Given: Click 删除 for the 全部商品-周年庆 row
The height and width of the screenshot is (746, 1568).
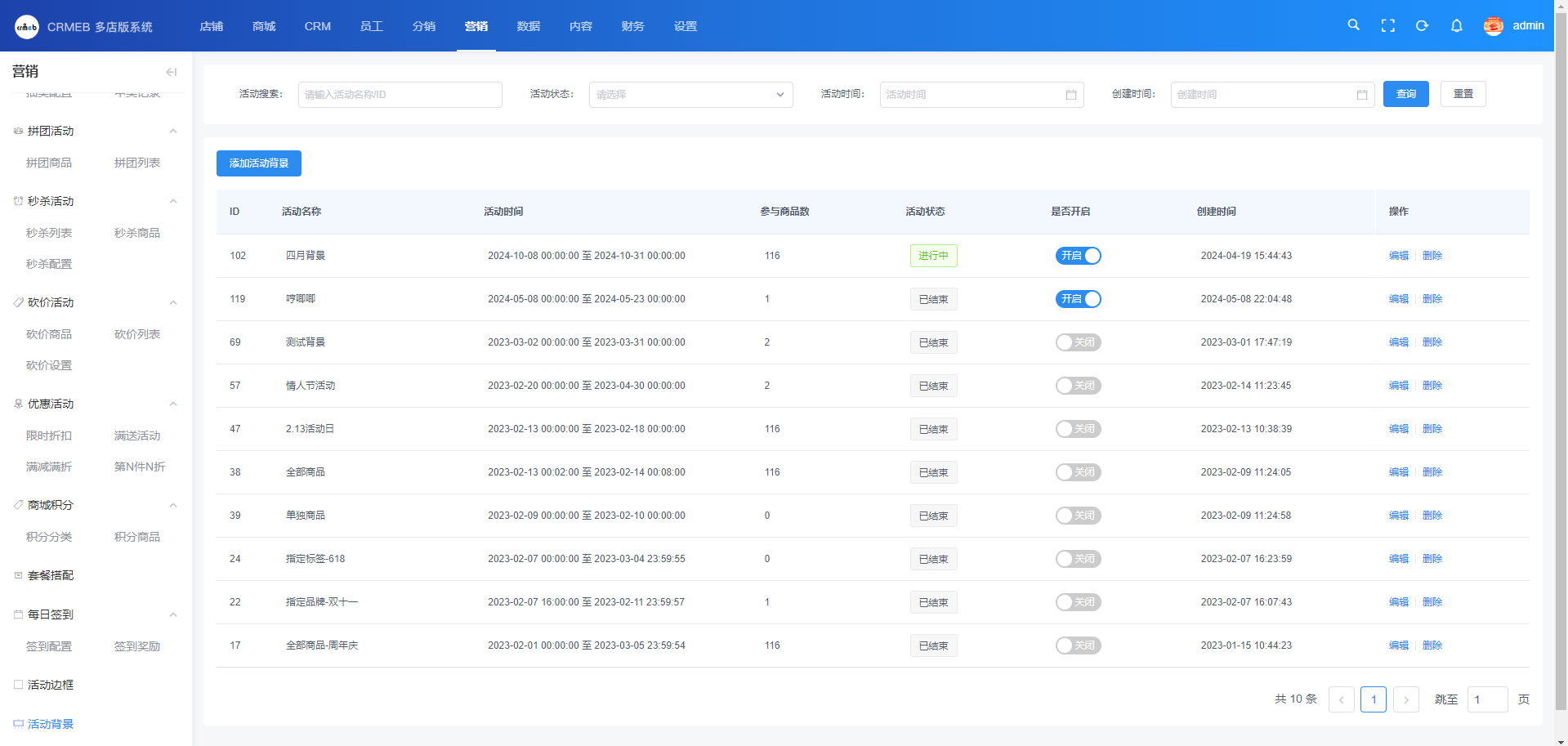Looking at the screenshot, I should pyautogui.click(x=1432, y=645).
